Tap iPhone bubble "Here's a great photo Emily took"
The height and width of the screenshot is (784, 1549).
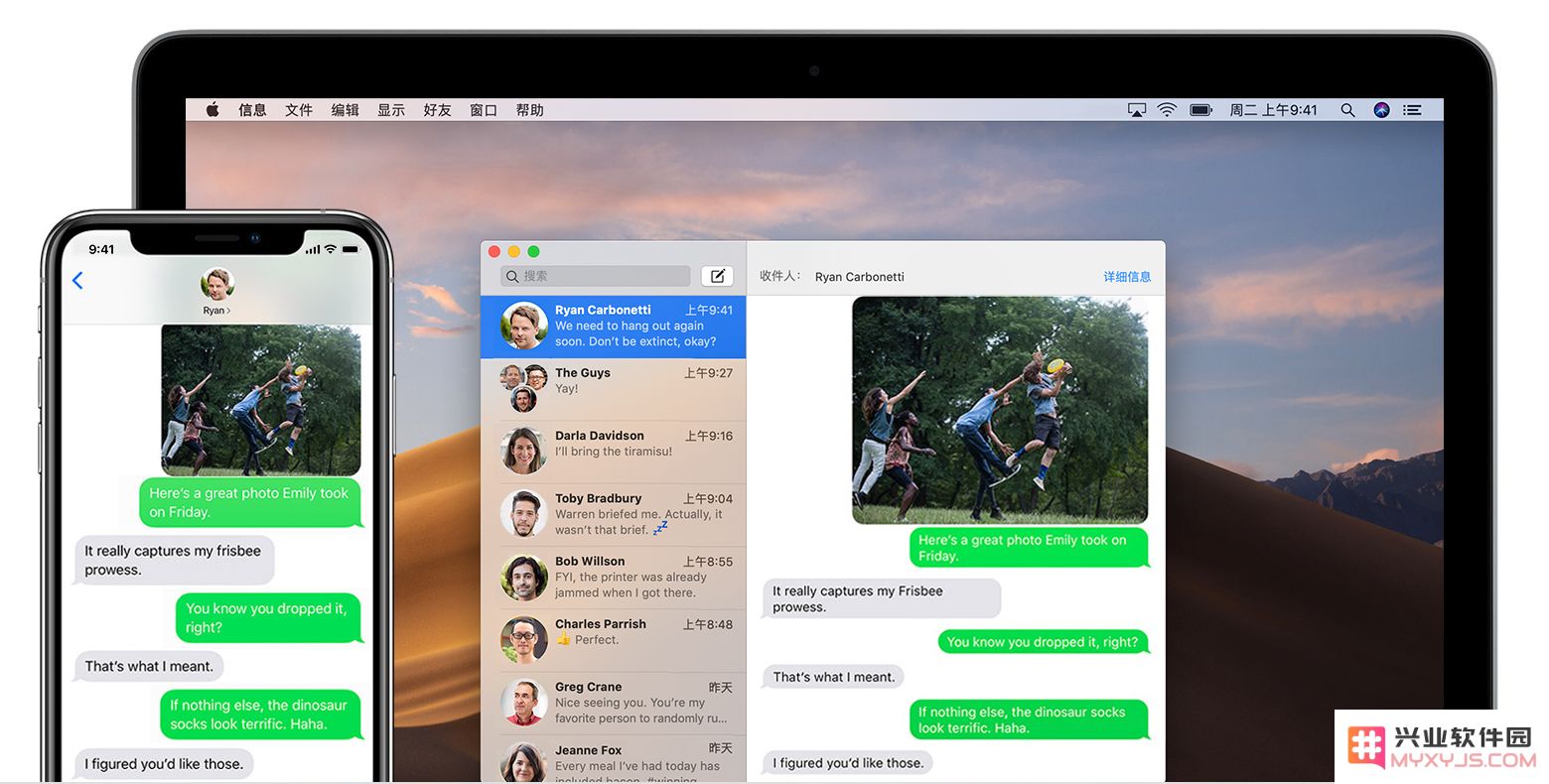(250, 502)
